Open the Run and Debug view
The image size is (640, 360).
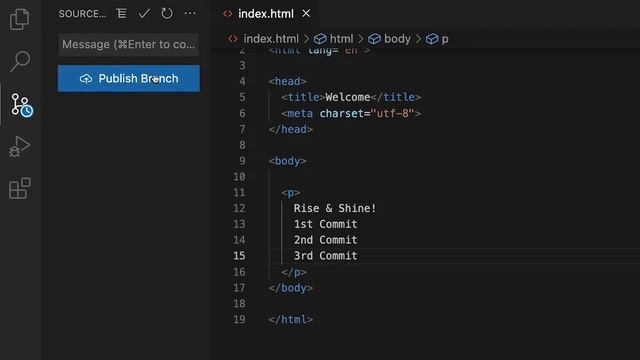[20, 147]
